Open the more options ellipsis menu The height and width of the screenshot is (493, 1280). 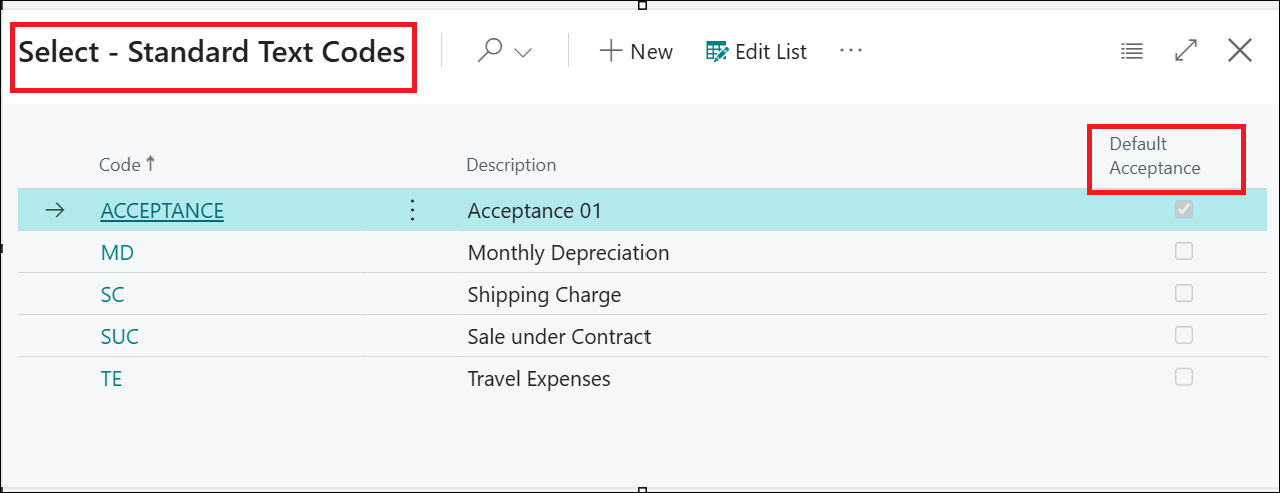click(x=851, y=50)
